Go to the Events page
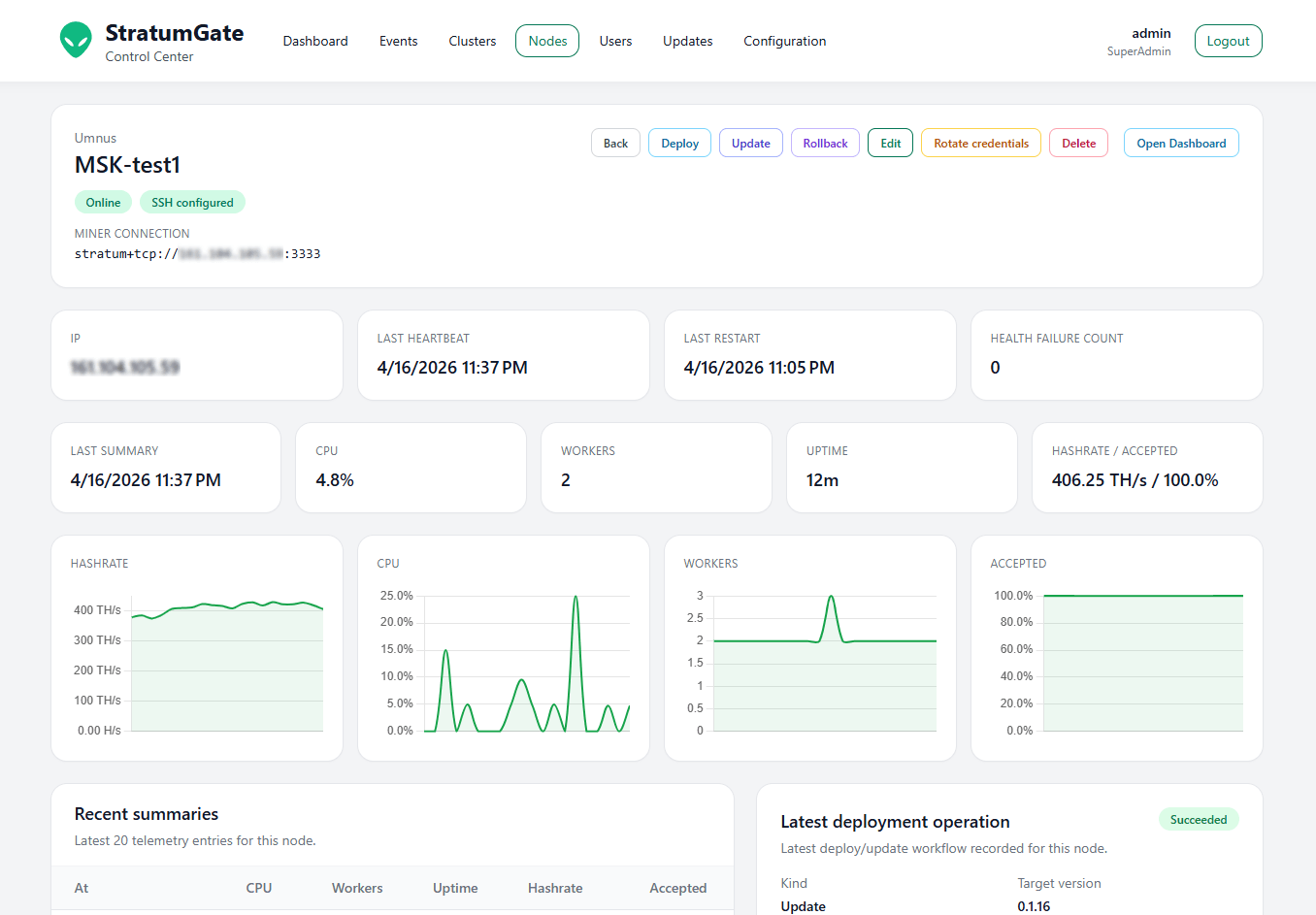This screenshot has height=915, width=1316. [398, 41]
